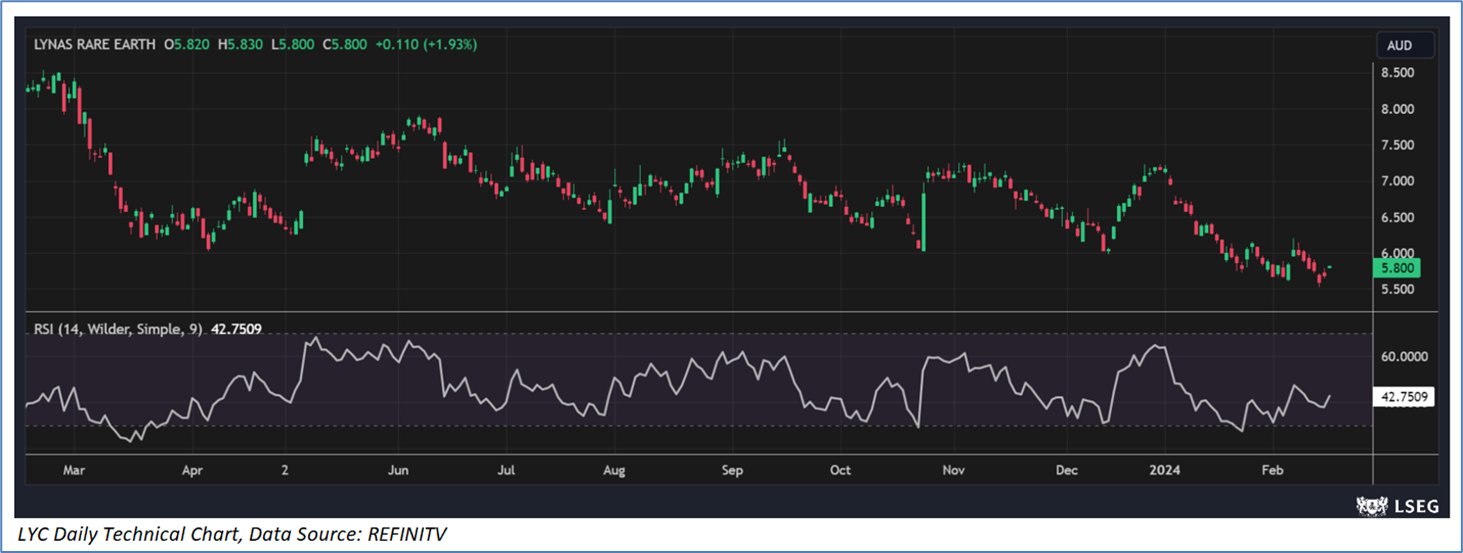The height and width of the screenshot is (553, 1463).
Task: Click the Apr date axis label
Action: (193, 470)
